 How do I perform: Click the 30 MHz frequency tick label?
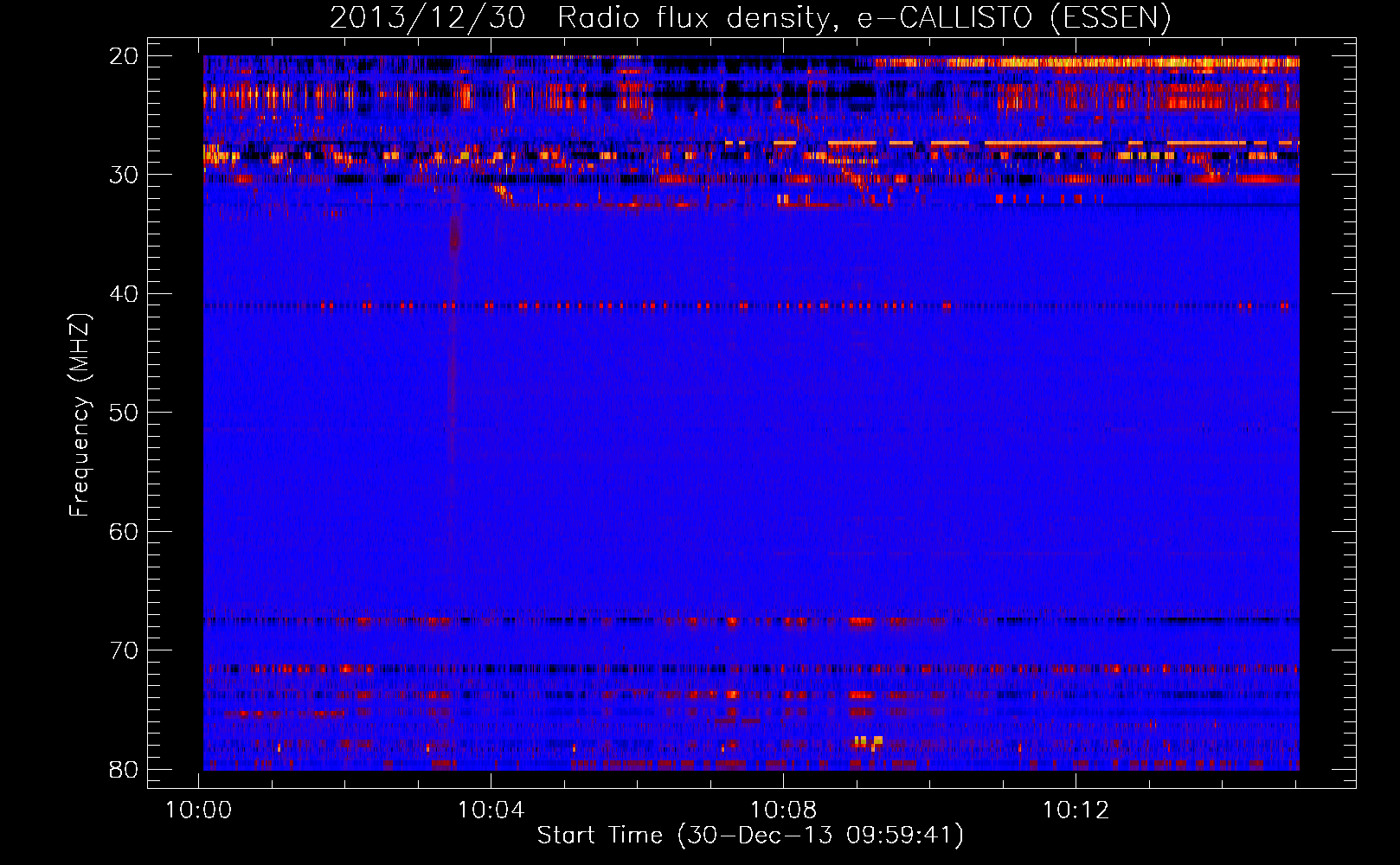[x=124, y=175]
